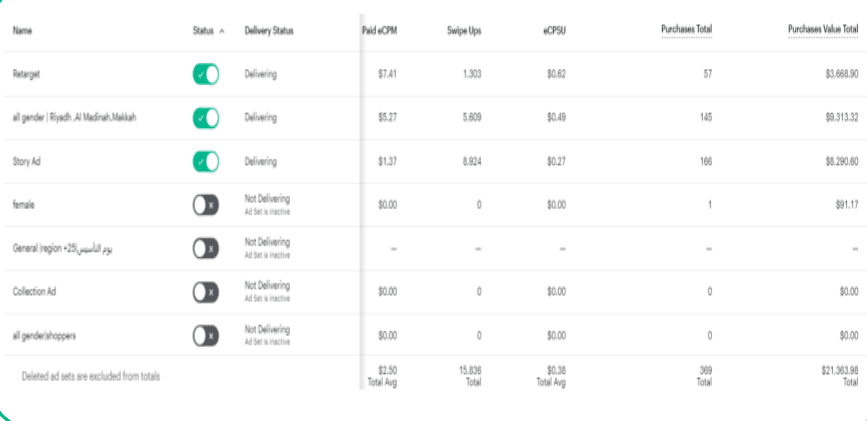Select the Collection Ad row name
867x421 pixels.
coord(34,292)
